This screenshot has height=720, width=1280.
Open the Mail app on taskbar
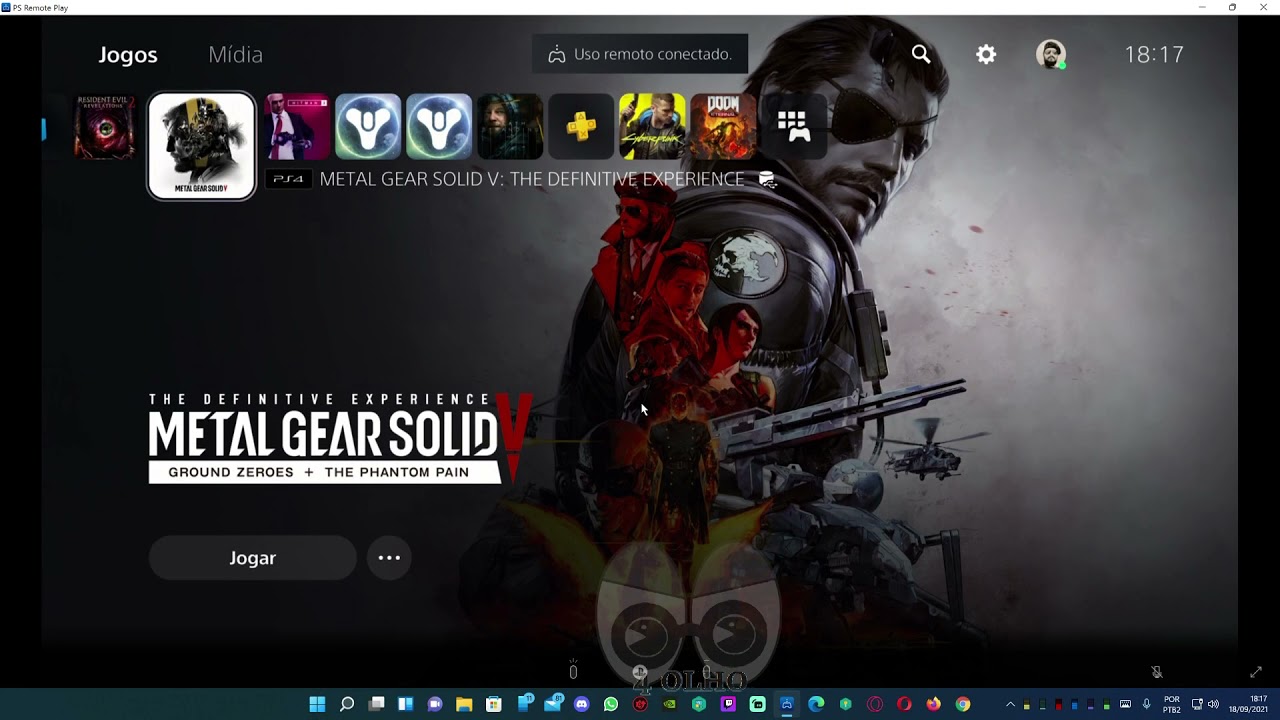click(552, 703)
